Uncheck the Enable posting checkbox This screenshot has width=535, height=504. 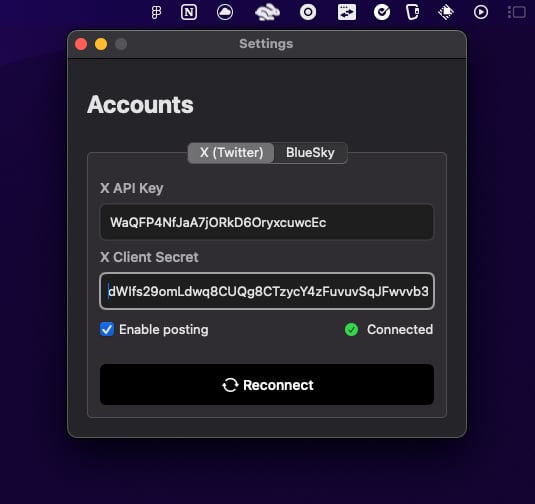107,329
